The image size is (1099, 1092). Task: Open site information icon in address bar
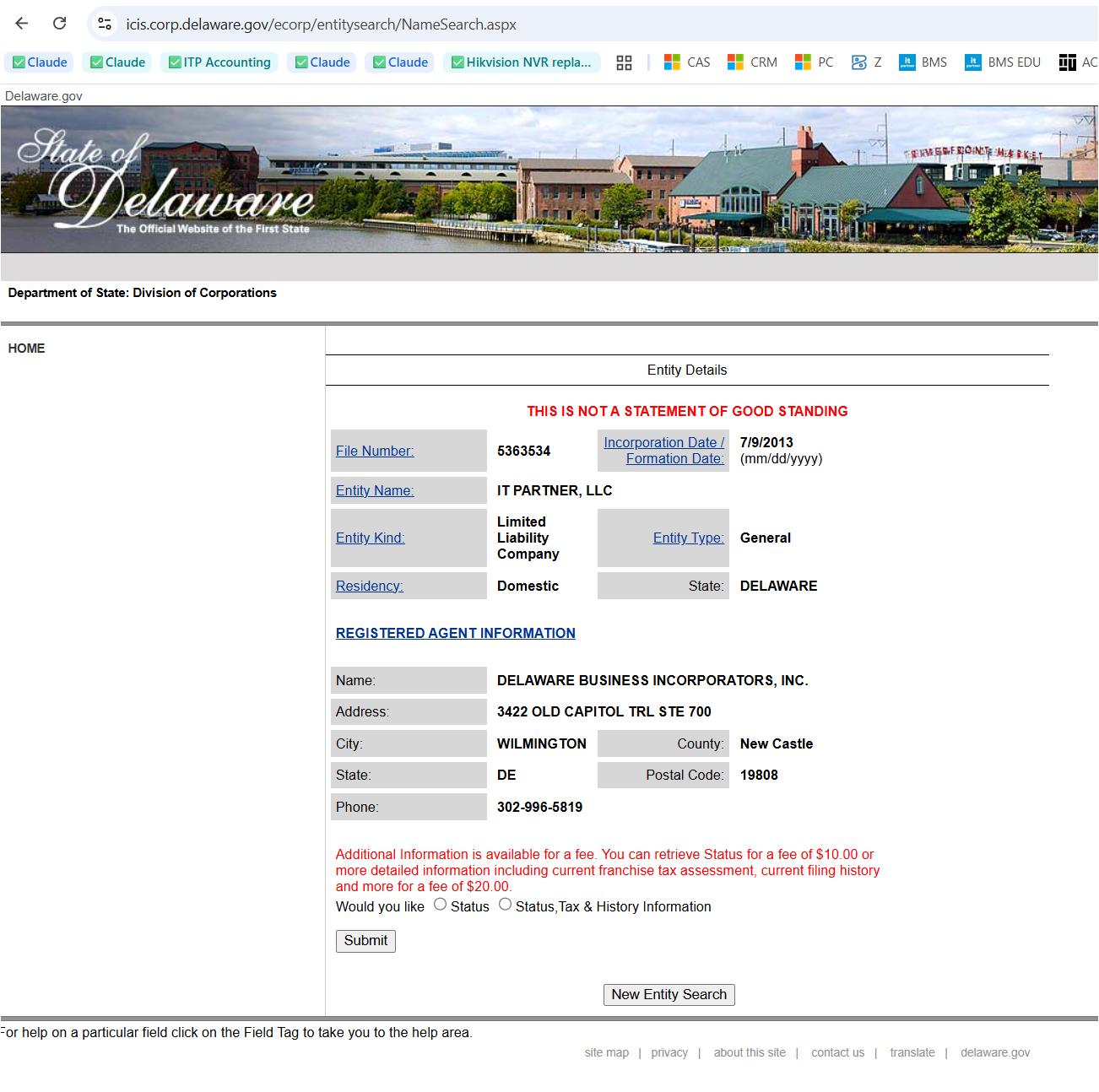105,24
